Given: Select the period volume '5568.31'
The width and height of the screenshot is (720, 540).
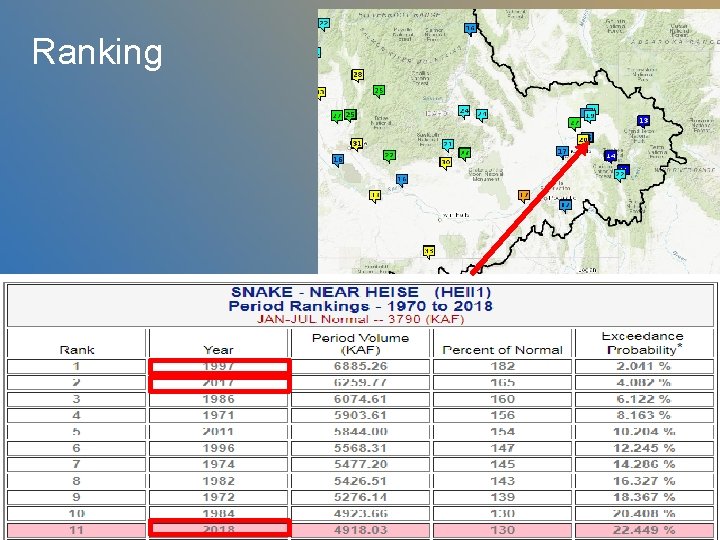Looking at the screenshot, I should (360, 448).
